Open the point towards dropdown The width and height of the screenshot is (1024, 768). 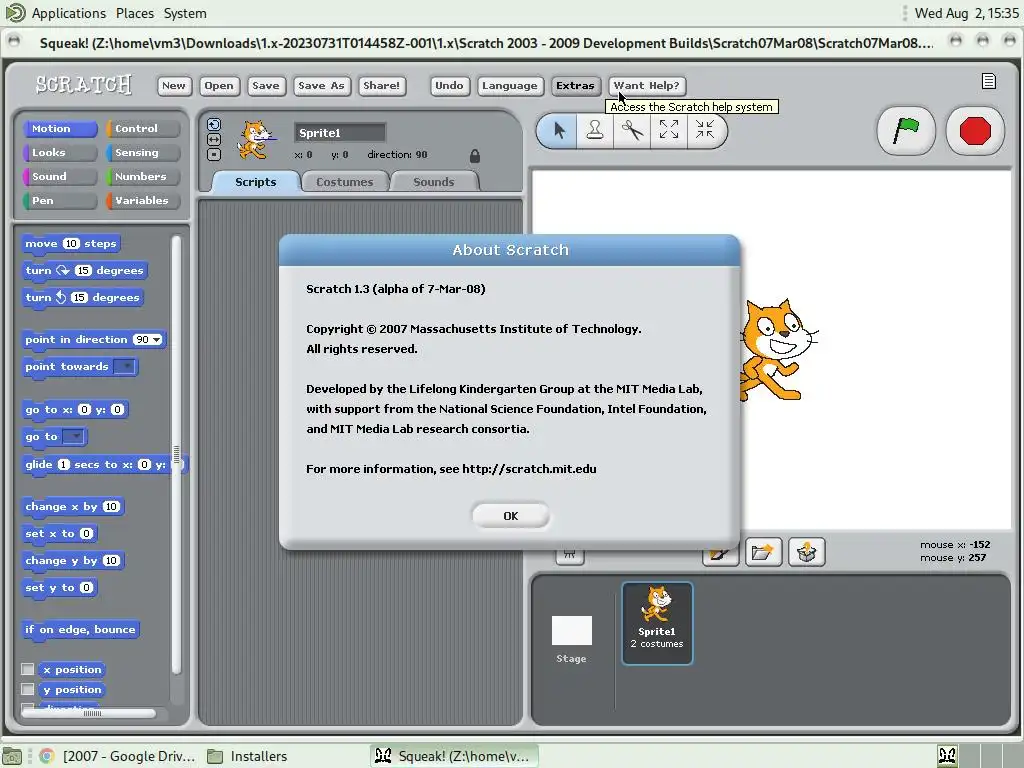click(124, 366)
